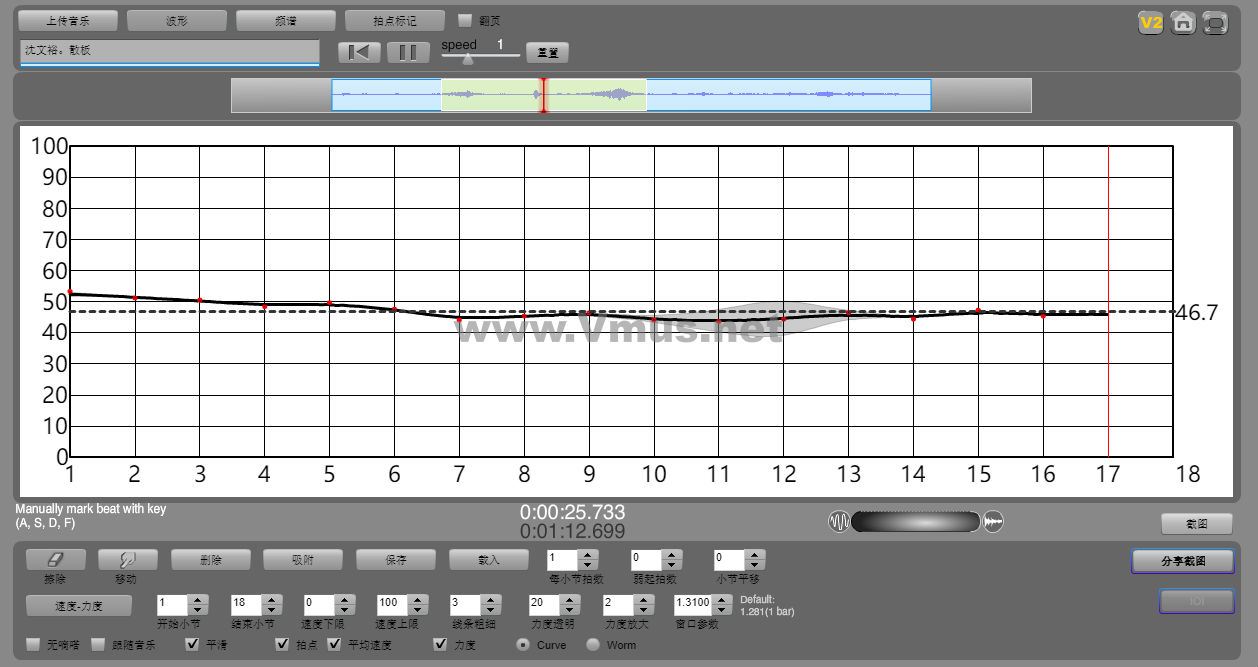
Task: Select the Worm radio button
Action: tap(593, 645)
